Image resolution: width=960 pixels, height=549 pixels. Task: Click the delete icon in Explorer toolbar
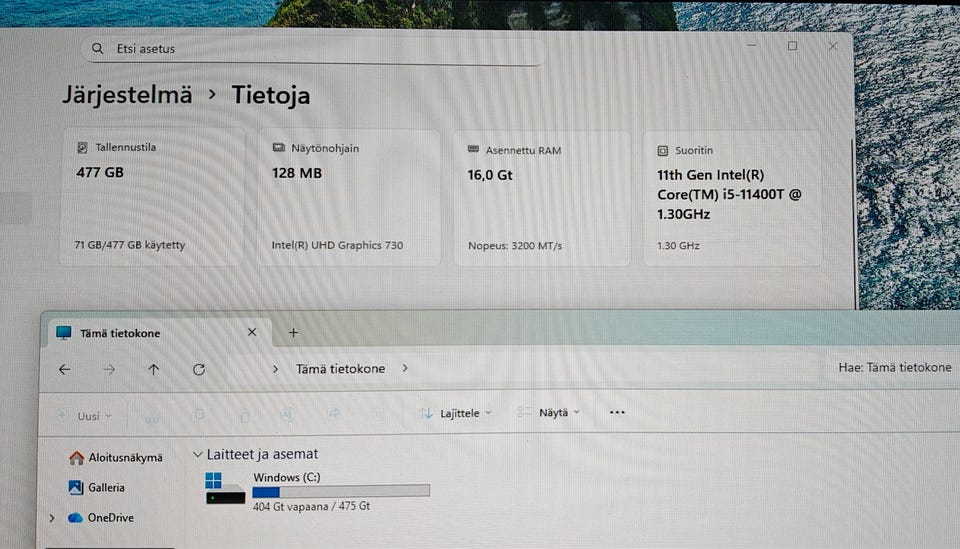[x=378, y=414]
